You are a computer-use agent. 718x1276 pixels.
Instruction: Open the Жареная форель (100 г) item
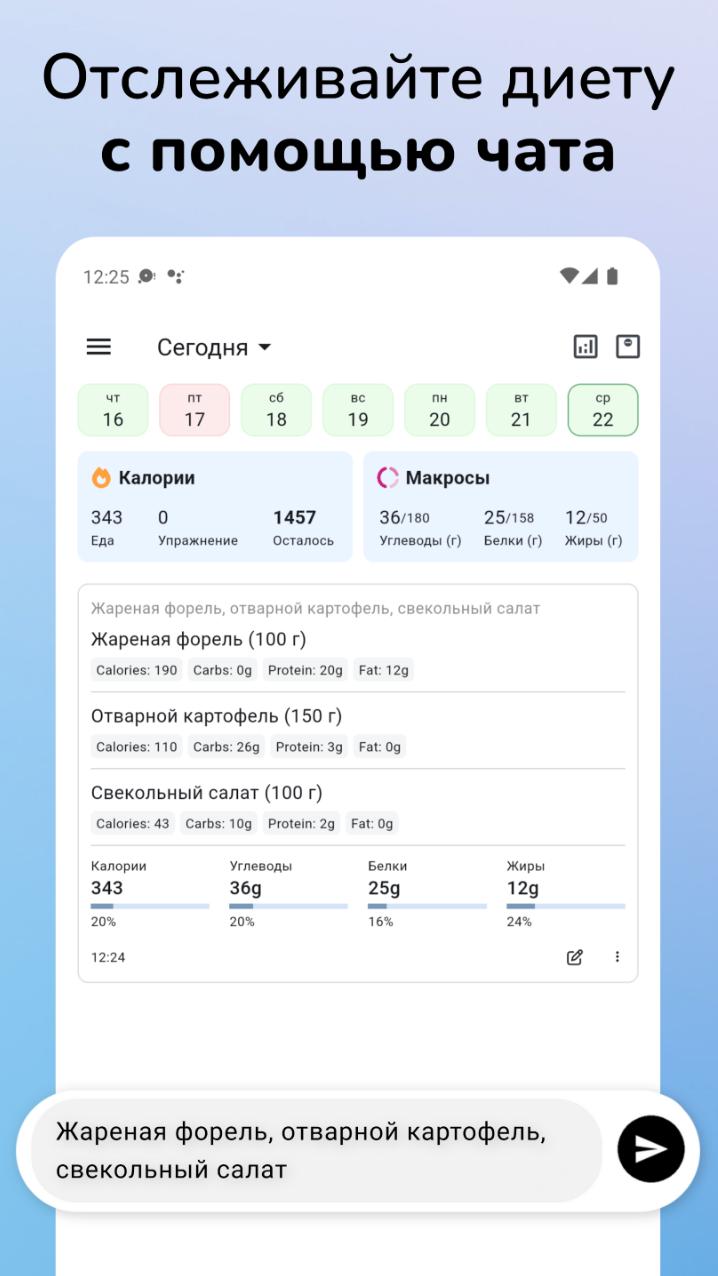(x=199, y=639)
